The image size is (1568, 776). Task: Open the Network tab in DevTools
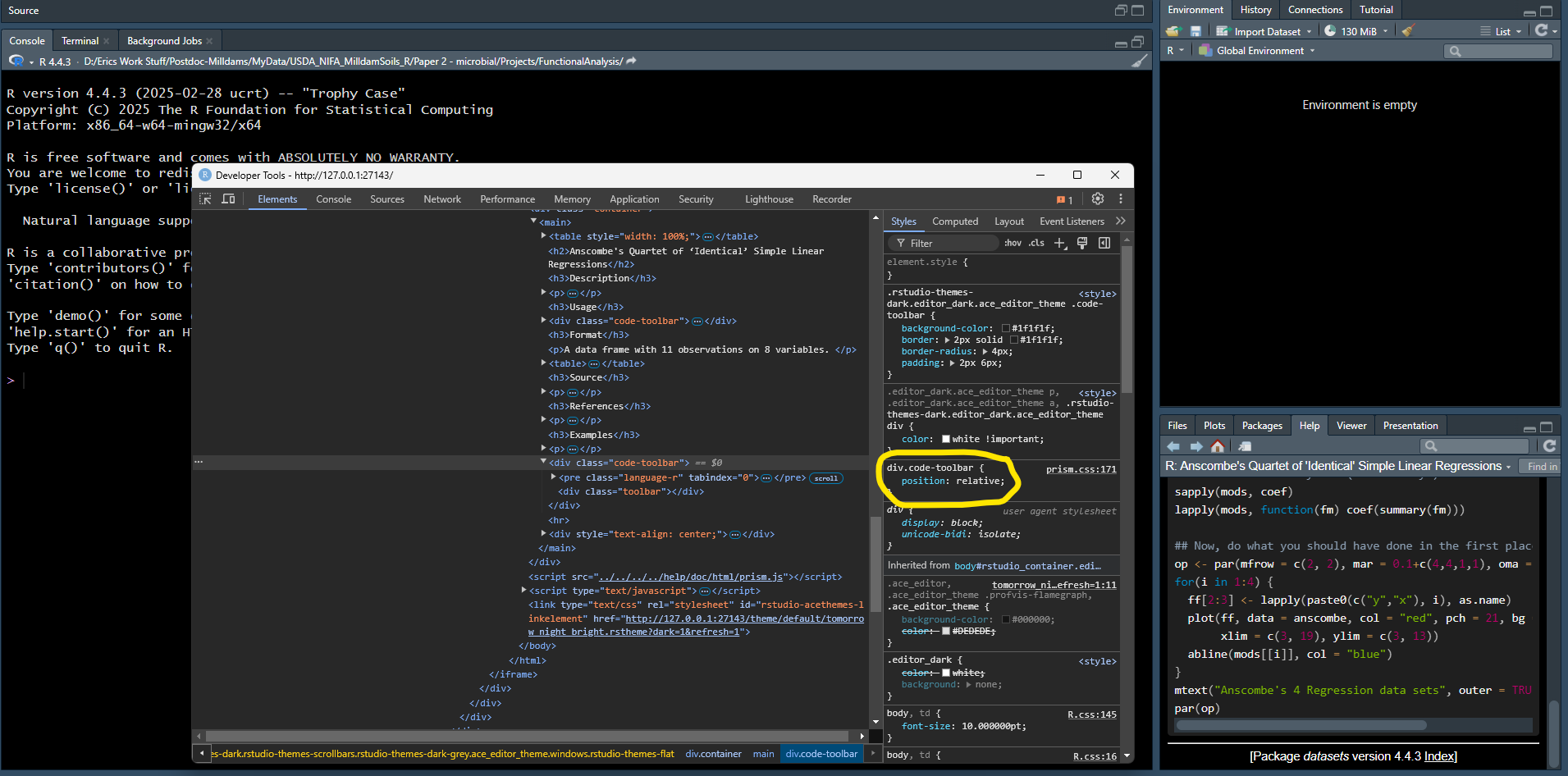(x=442, y=199)
